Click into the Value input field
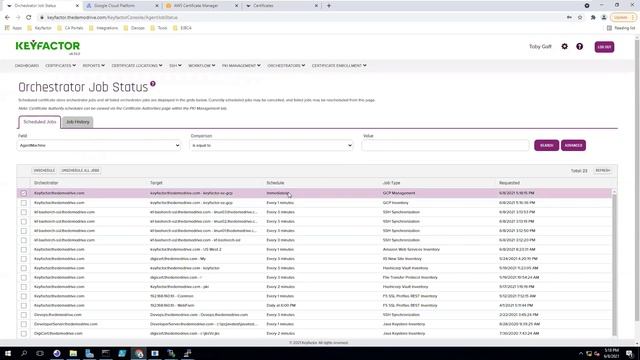Viewport: 640px width, 360px height. pos(445,145)
